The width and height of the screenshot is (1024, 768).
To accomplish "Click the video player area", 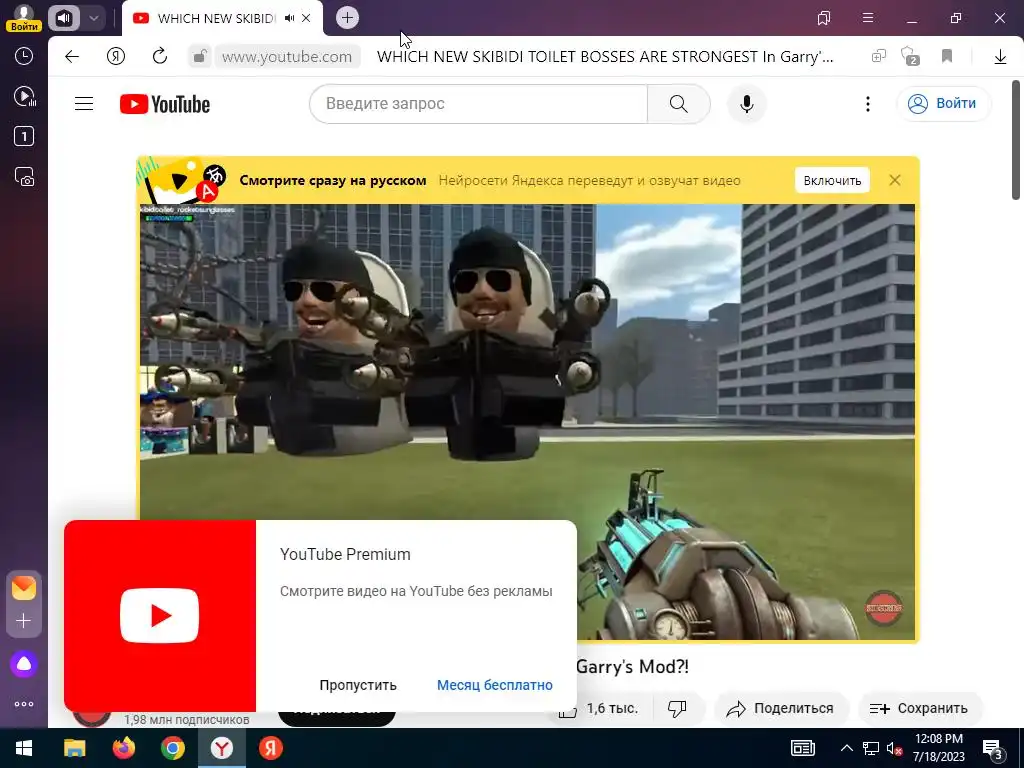I will click(527, 421).
